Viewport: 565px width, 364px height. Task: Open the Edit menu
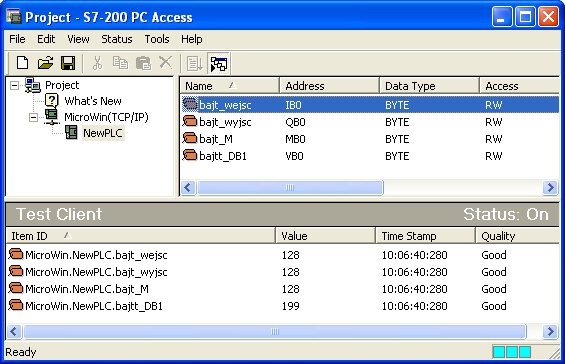tap(46, 39)
